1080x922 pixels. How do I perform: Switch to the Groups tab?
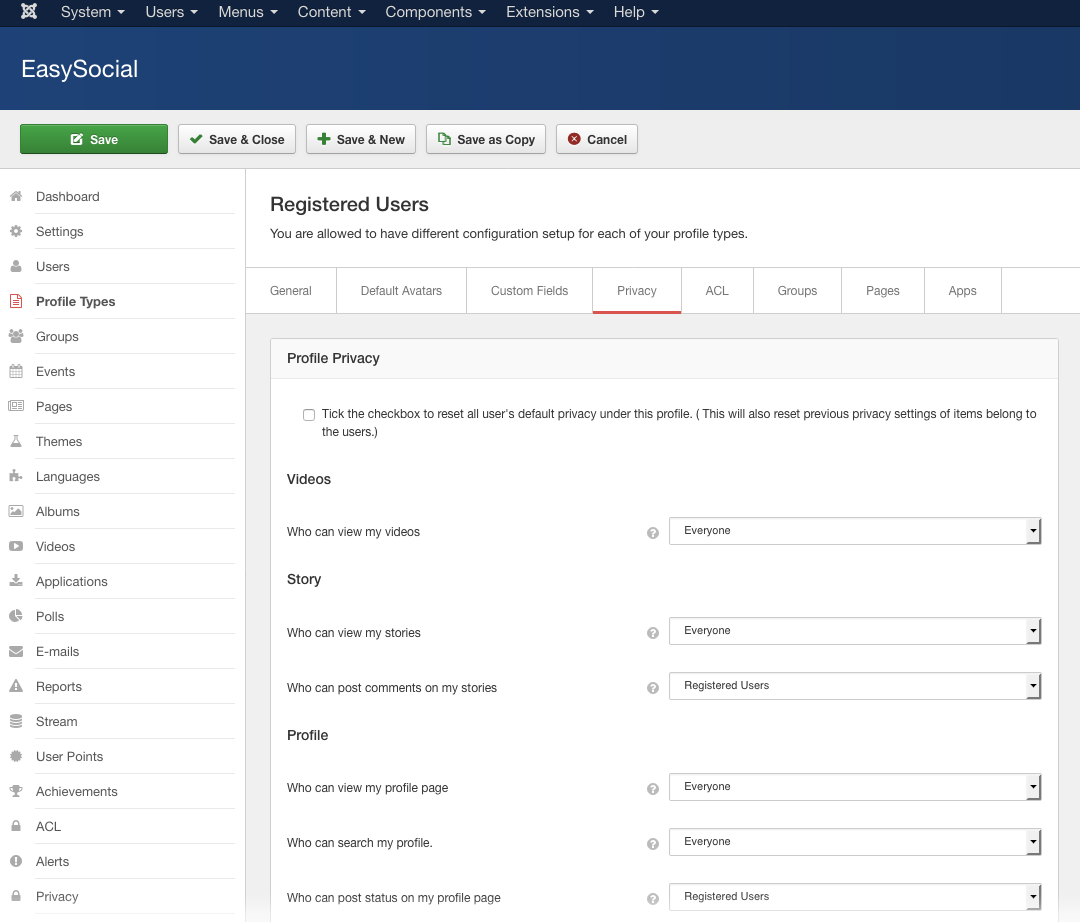(x=797, y=291)
